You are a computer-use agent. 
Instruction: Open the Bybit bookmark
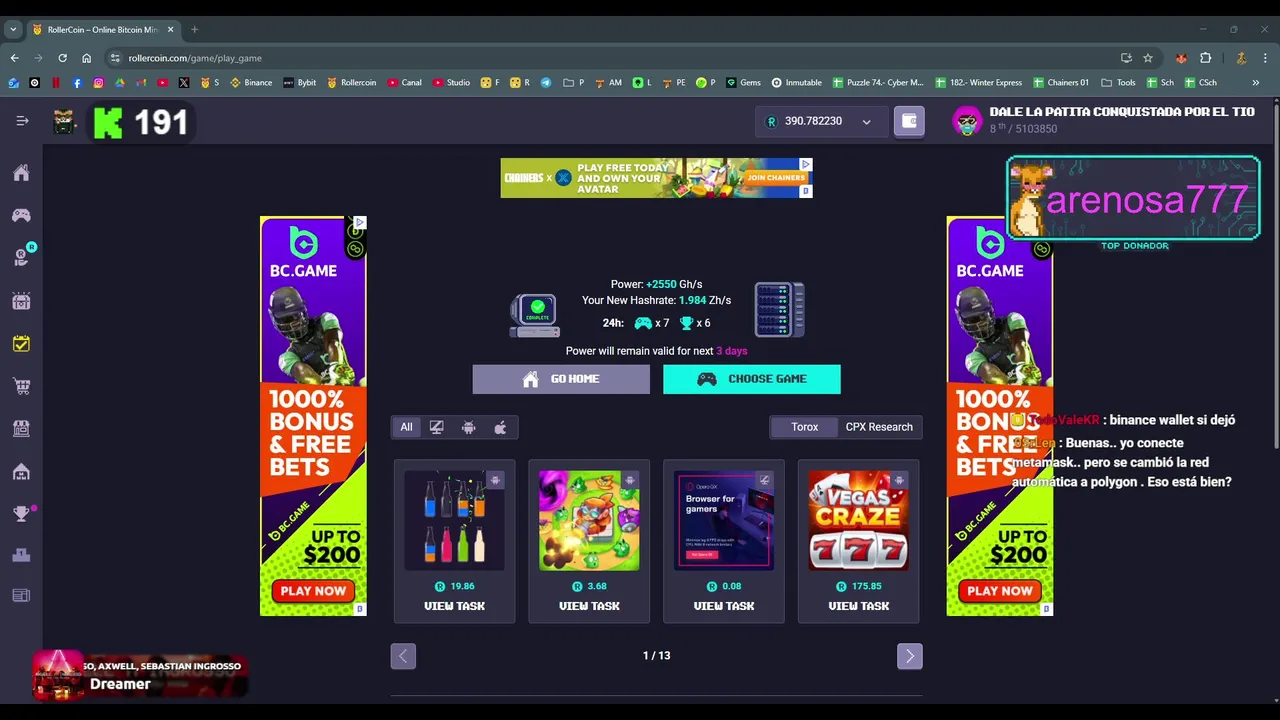[299, 82]
